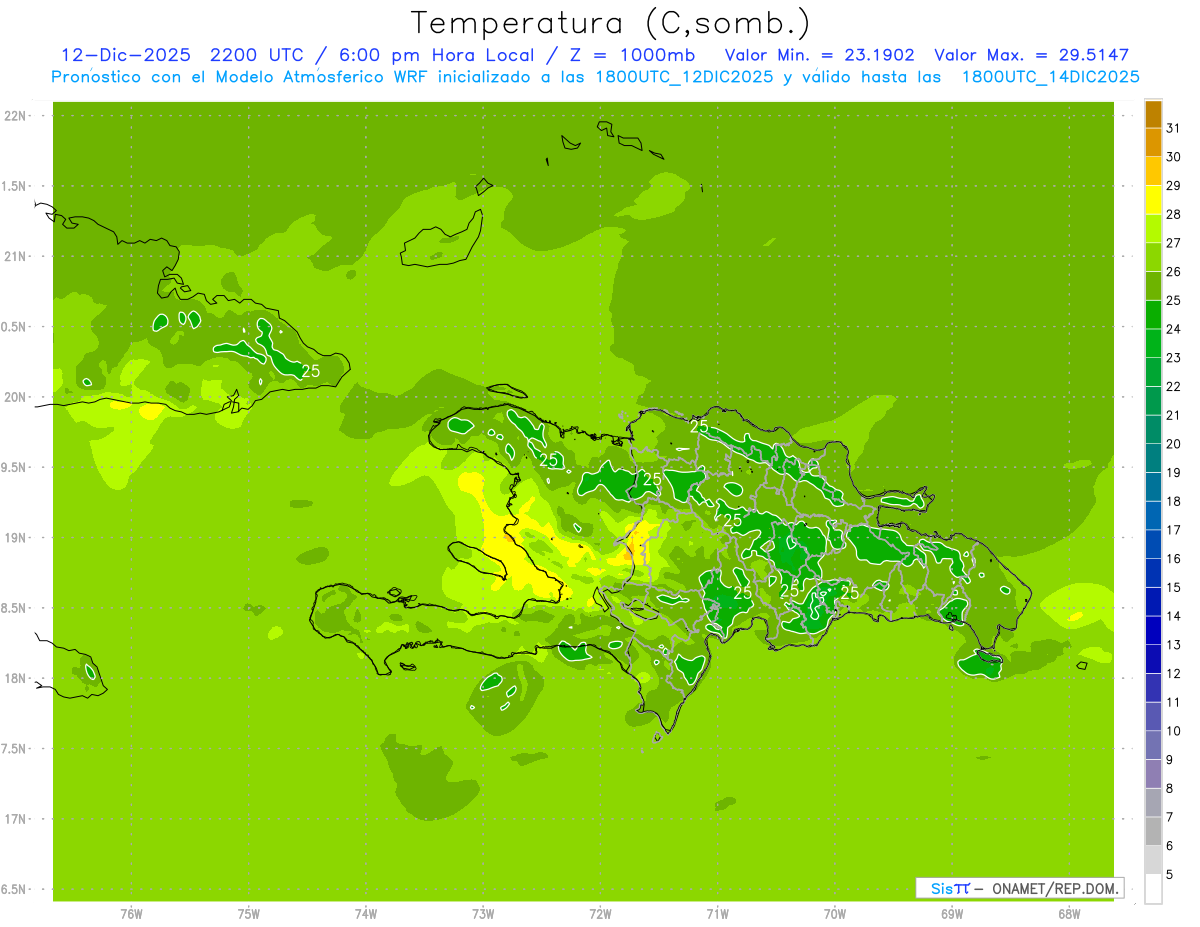Select the '1800UTC_14DIC2025' valid-until time text
The image size is (1200, 927).
[1051, 76]
